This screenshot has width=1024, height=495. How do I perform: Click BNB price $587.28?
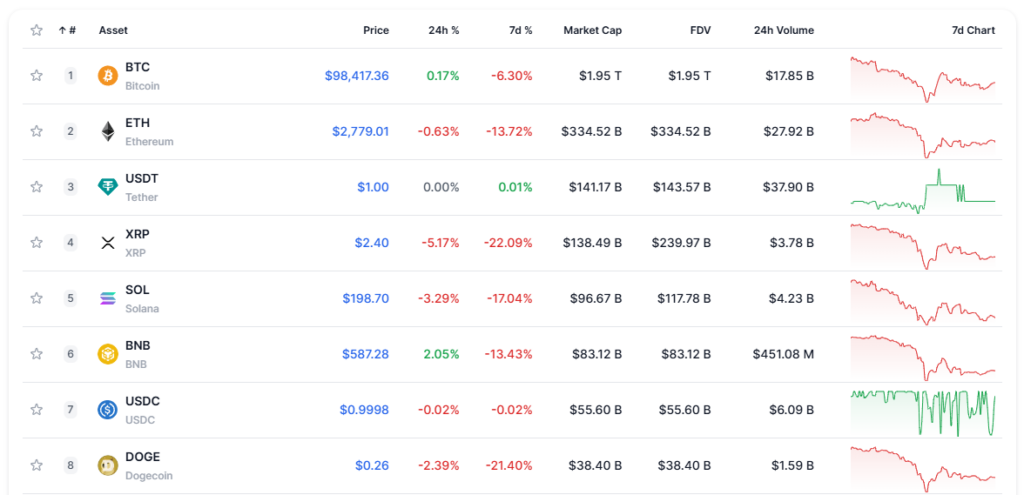(366, 354)
